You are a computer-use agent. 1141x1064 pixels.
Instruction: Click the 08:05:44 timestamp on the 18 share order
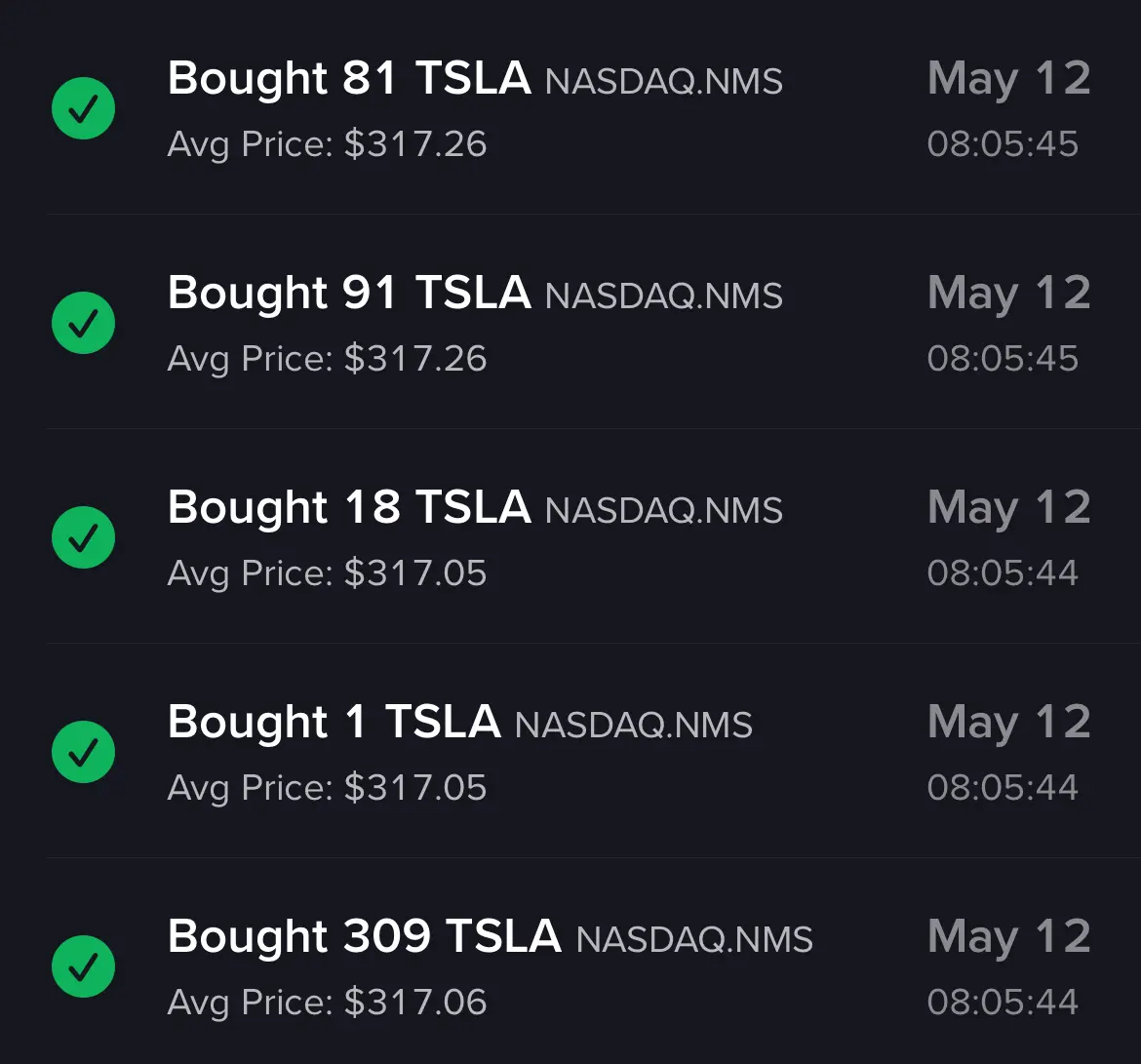click(x=1003, y=572)
